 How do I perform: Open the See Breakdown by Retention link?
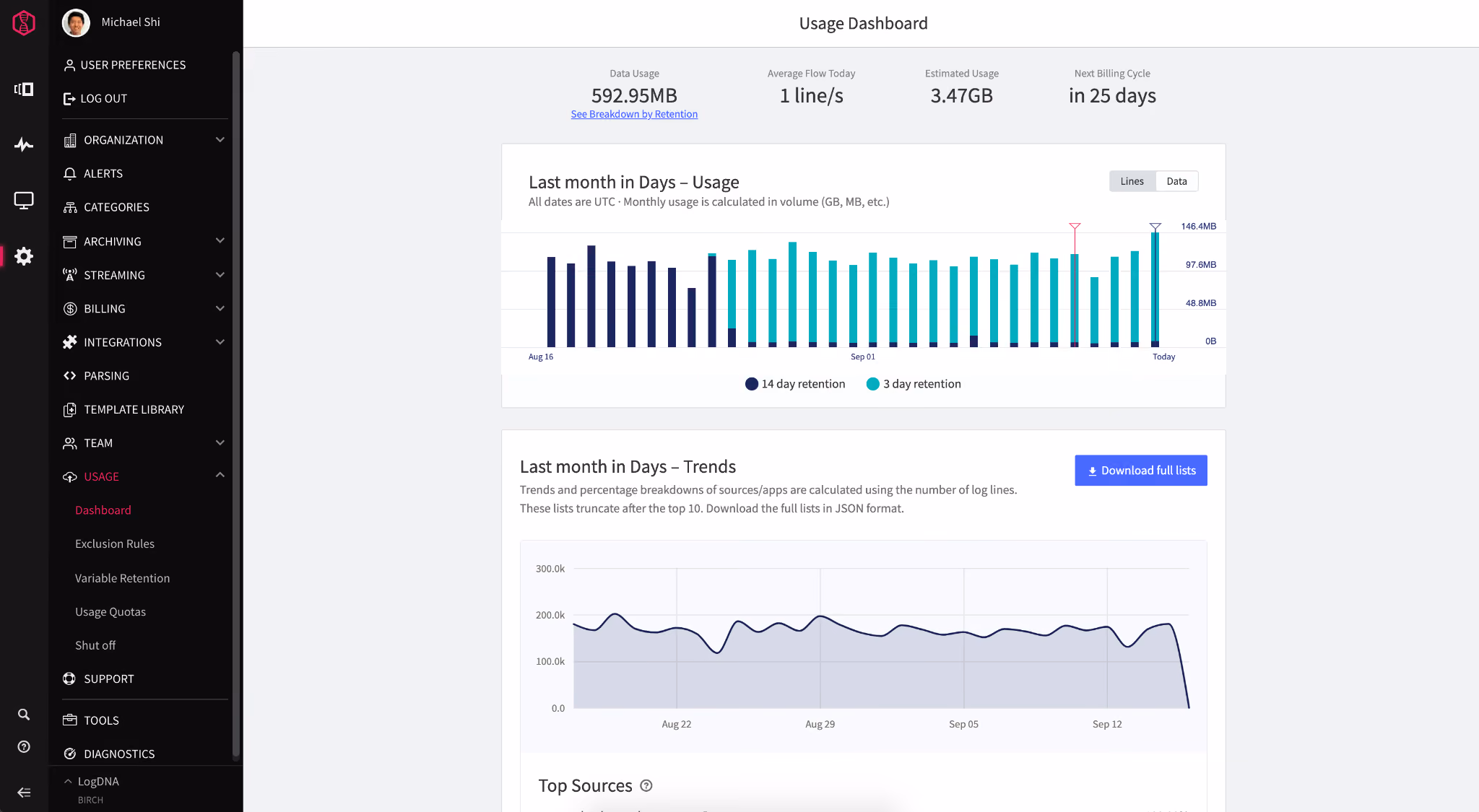[634, 114]
